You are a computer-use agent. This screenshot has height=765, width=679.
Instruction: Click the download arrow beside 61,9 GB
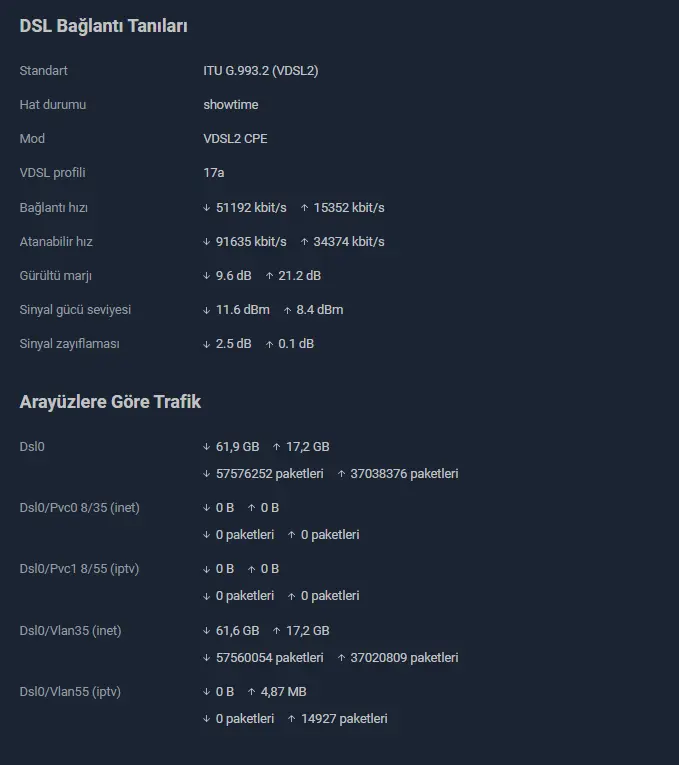[206, 447]
